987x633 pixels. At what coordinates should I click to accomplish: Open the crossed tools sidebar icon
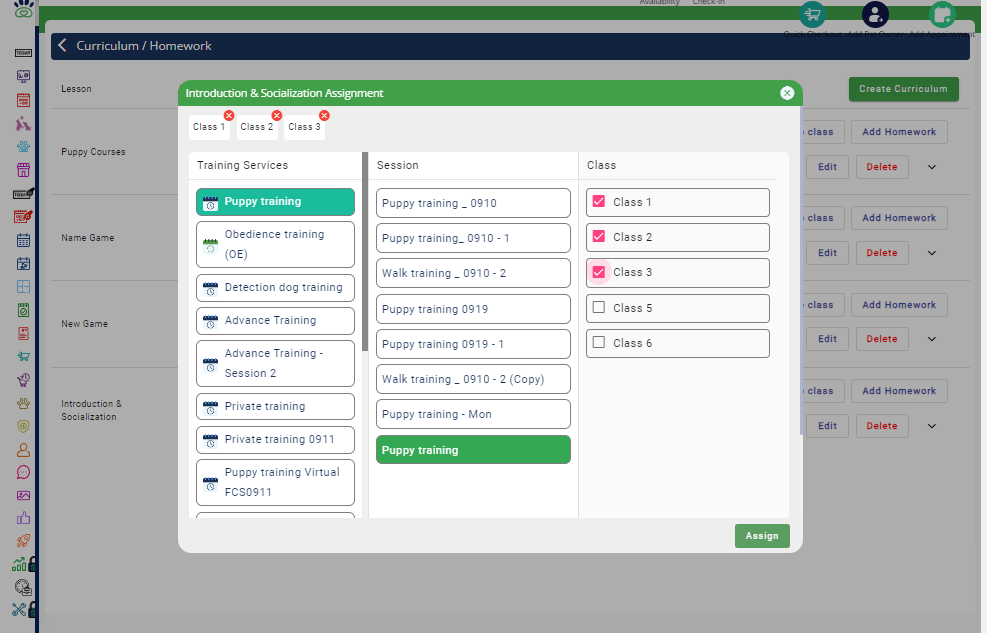(x=20, y=610)
